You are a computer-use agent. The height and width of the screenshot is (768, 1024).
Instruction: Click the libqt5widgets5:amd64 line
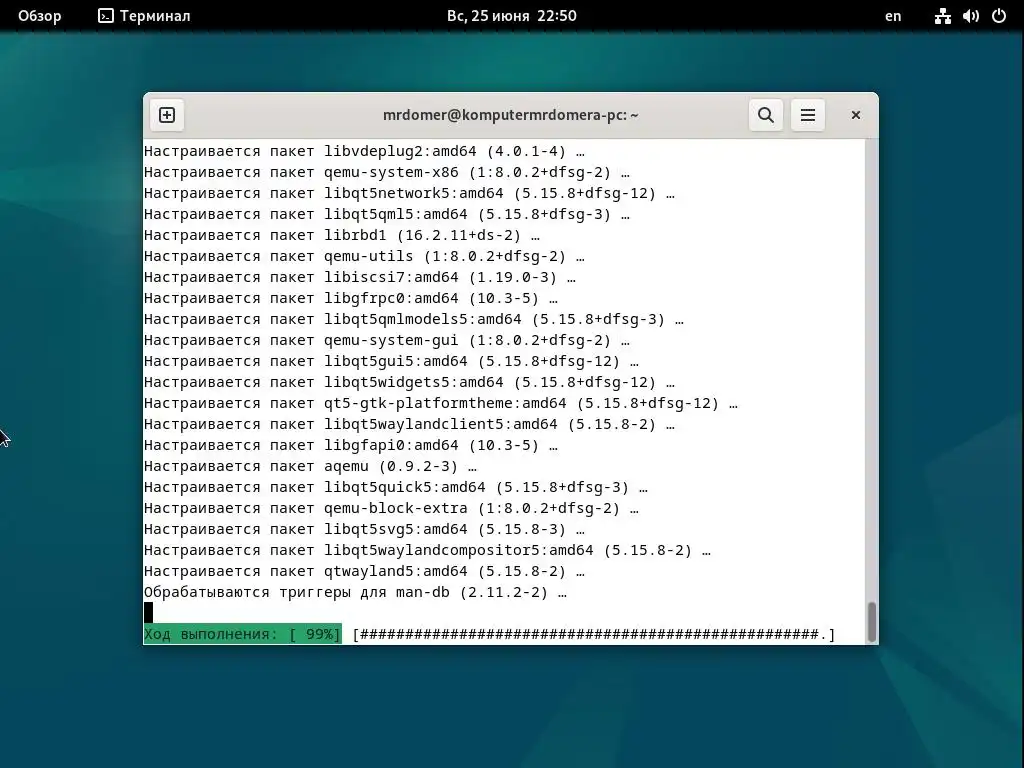coord(409,382)
